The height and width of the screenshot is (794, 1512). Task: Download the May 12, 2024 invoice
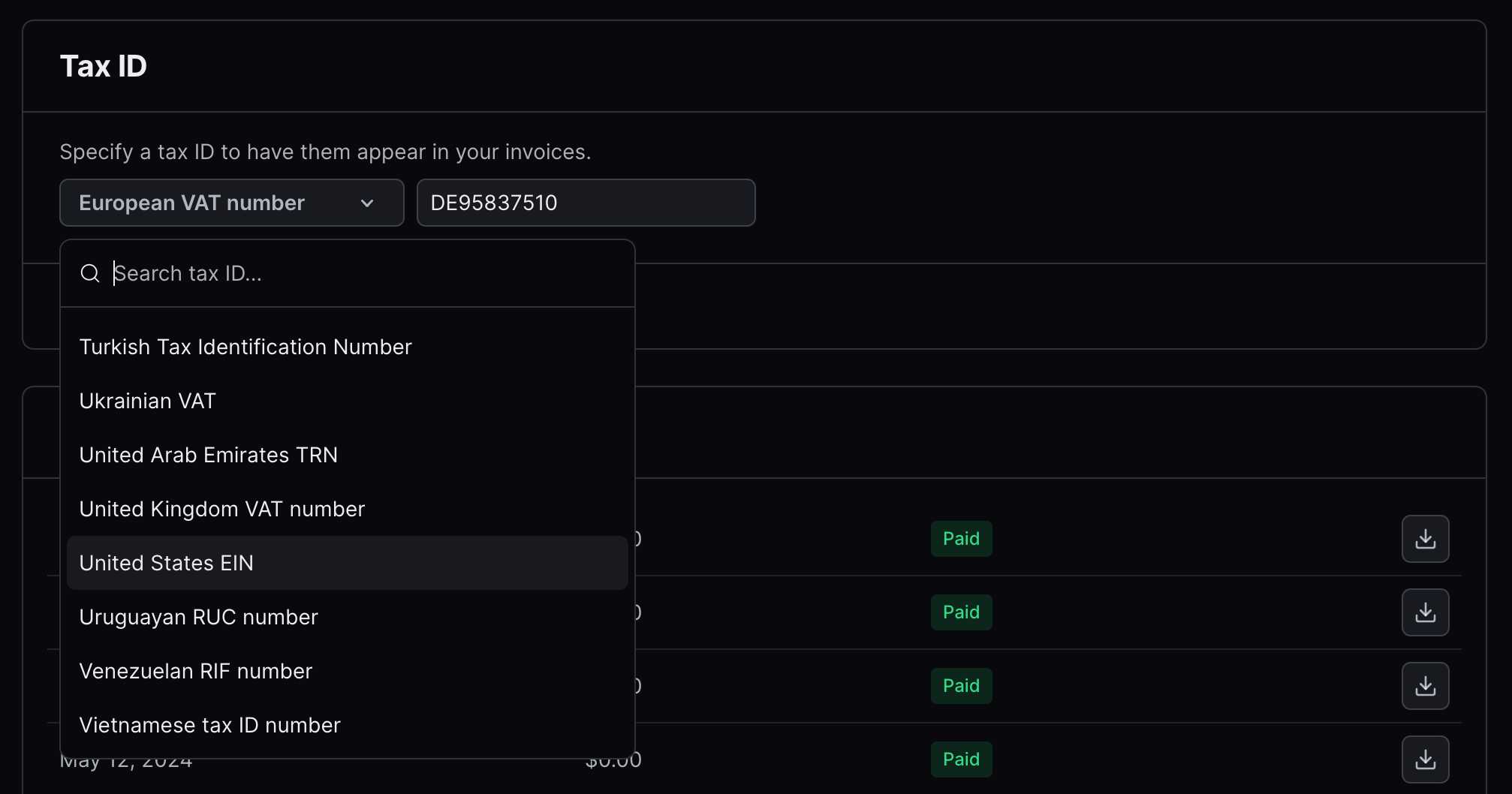click(1425, 759)
